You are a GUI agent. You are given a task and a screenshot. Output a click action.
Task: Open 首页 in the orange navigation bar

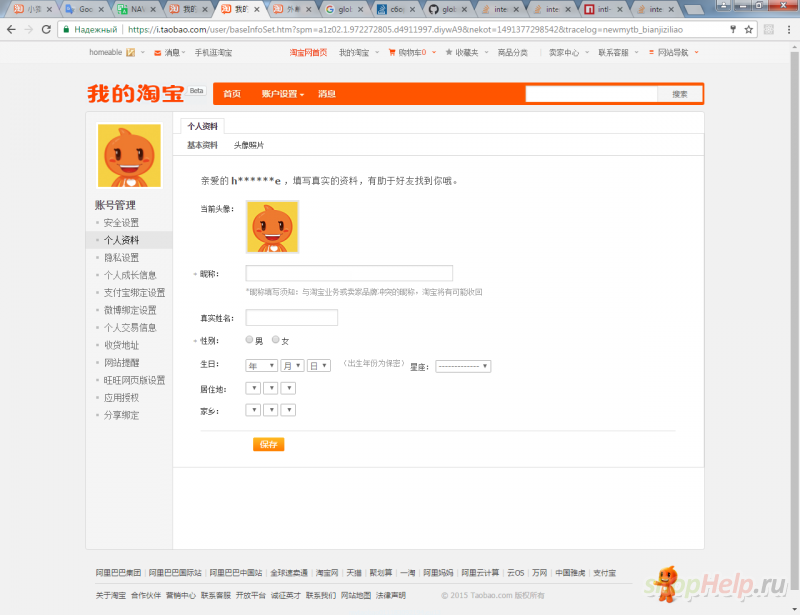click(232, 94)
